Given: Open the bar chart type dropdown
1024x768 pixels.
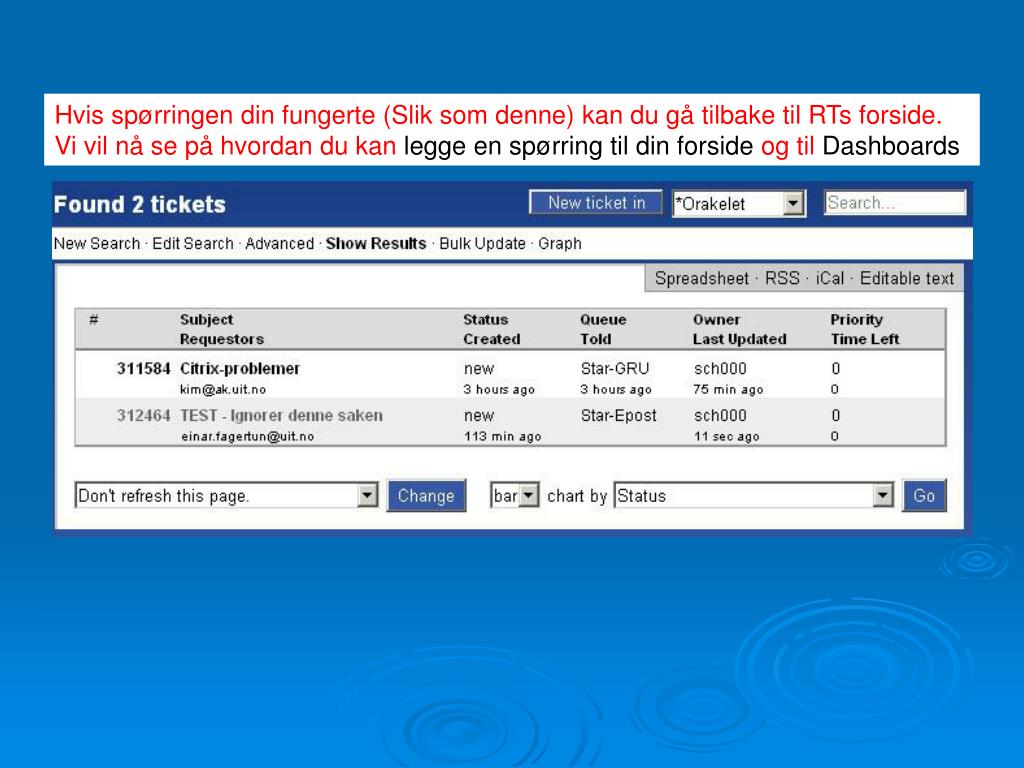Looking at the screenshot, I should click(515, 496).
